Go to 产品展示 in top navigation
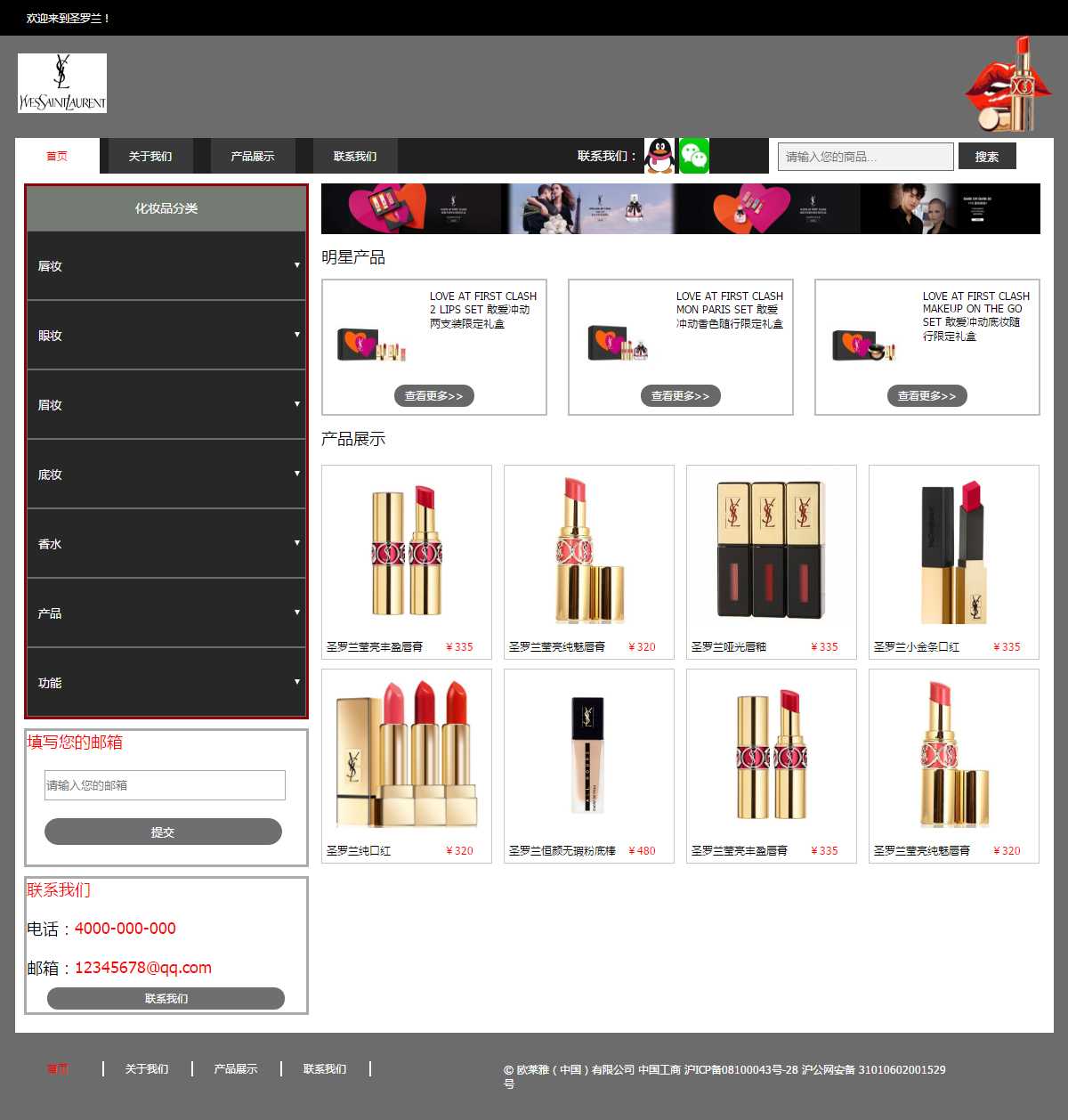This screenshot has height=1120, width=1068. point(253,157)
